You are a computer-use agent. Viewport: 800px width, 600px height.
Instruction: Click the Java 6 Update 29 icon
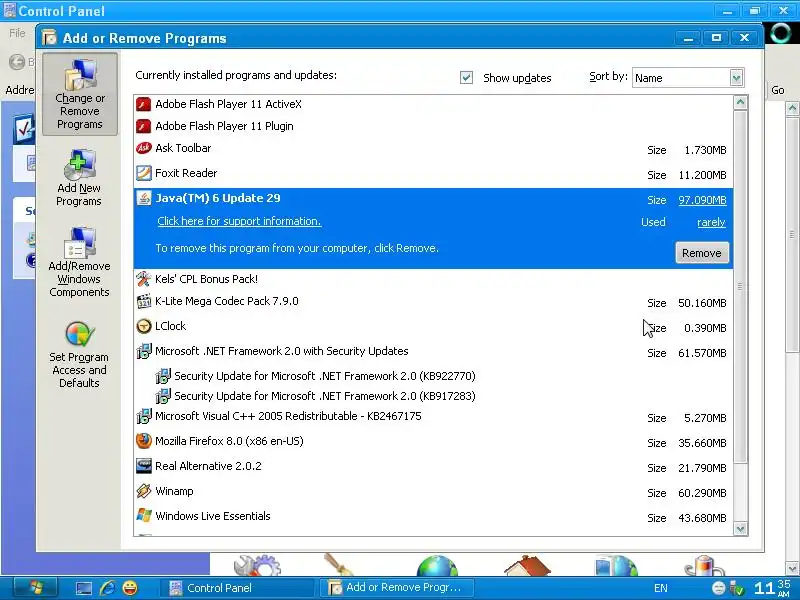144,198
